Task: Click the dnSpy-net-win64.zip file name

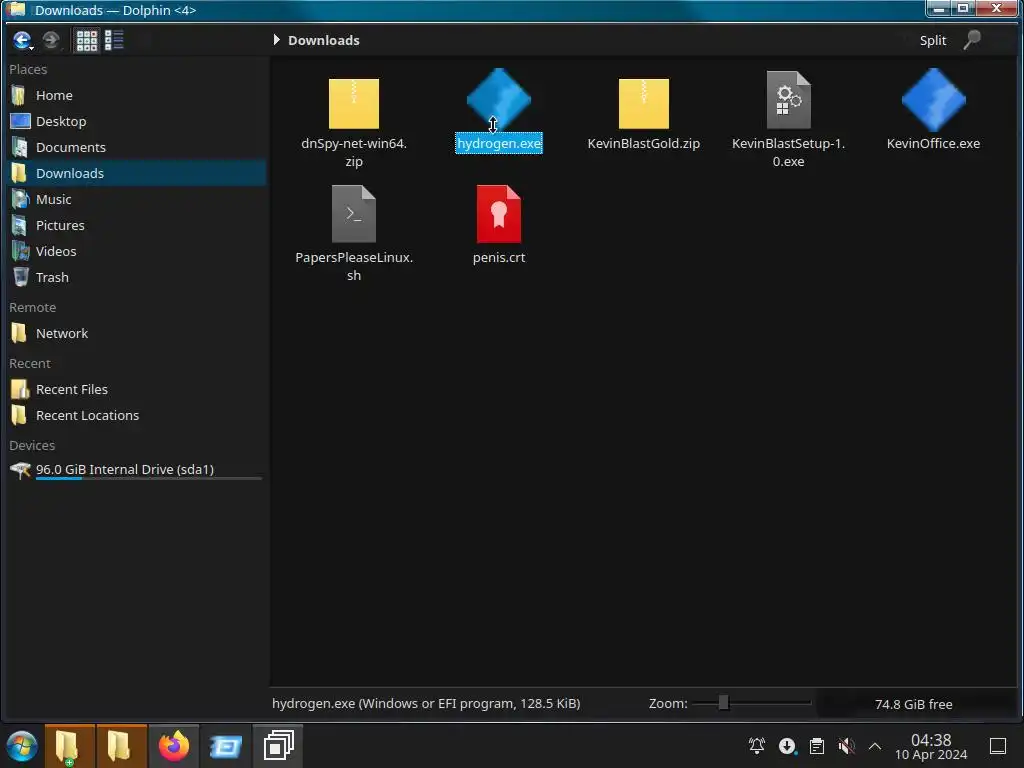Action: [x=354, y=152]
